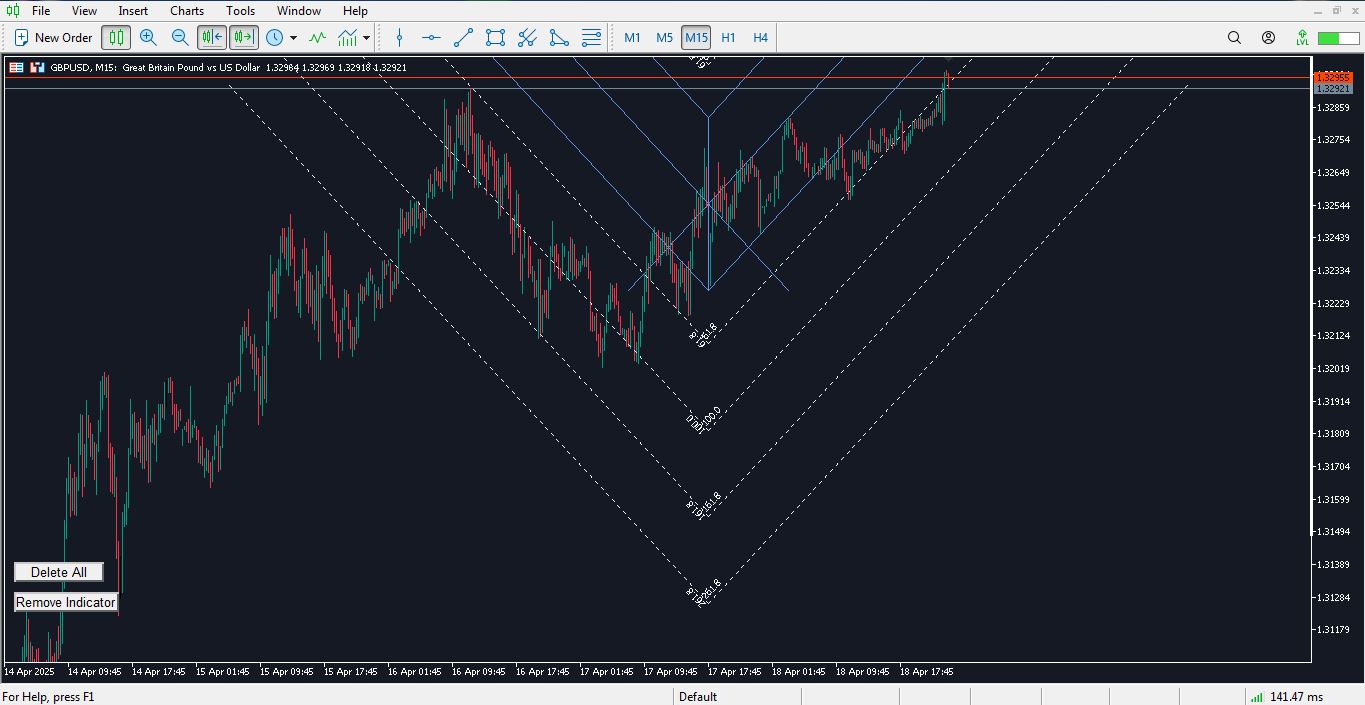
Task: Click the New Order button
Action: (53, 38)
